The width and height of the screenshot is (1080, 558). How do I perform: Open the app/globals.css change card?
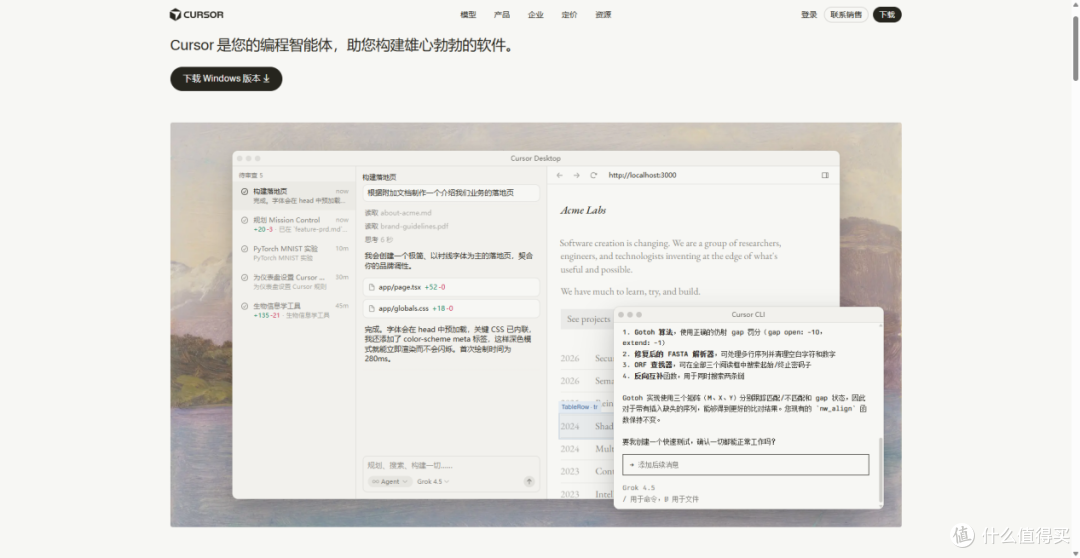coord(451,309)
